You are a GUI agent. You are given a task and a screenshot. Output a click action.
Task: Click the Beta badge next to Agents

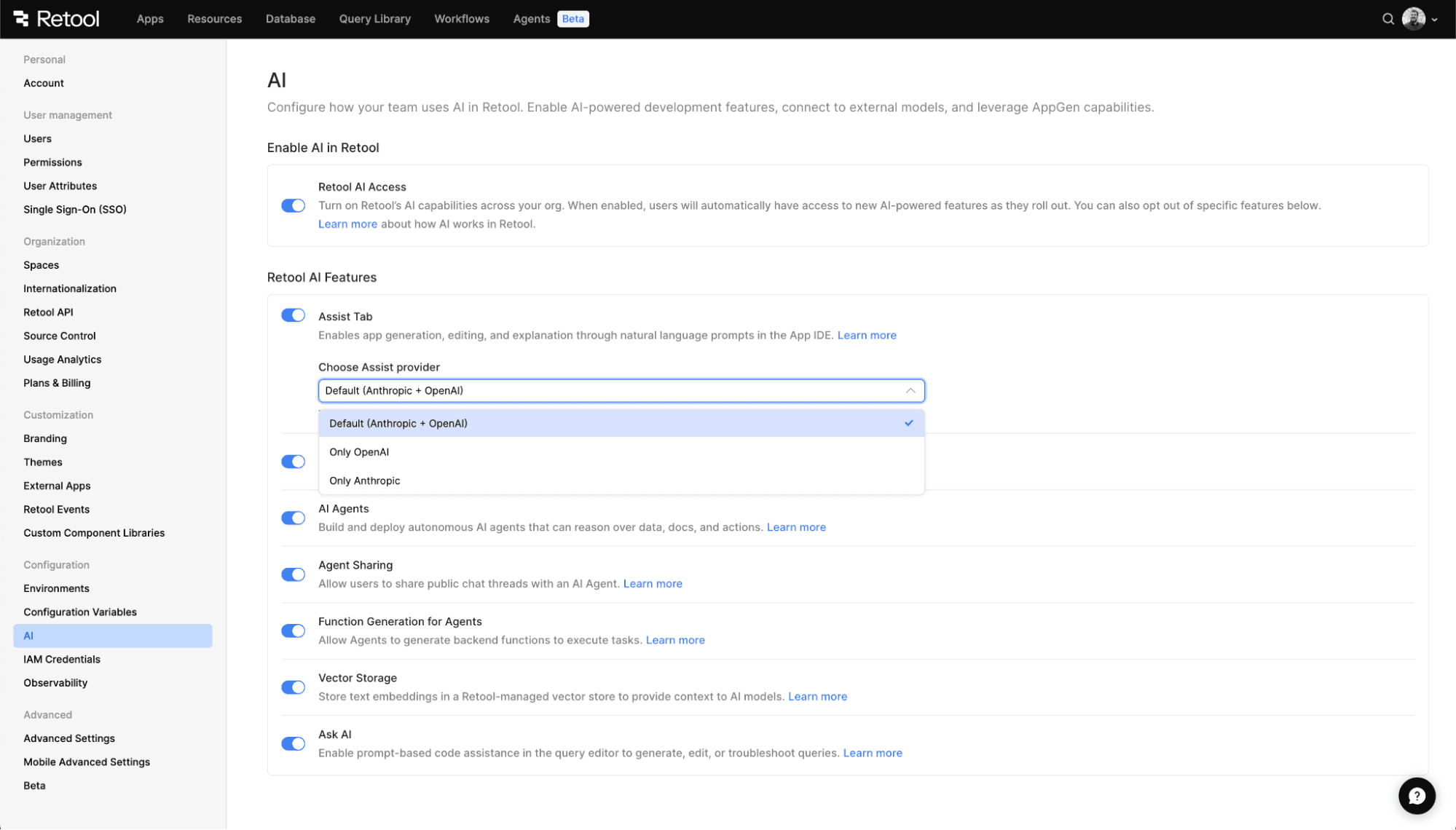click(572, 18)
